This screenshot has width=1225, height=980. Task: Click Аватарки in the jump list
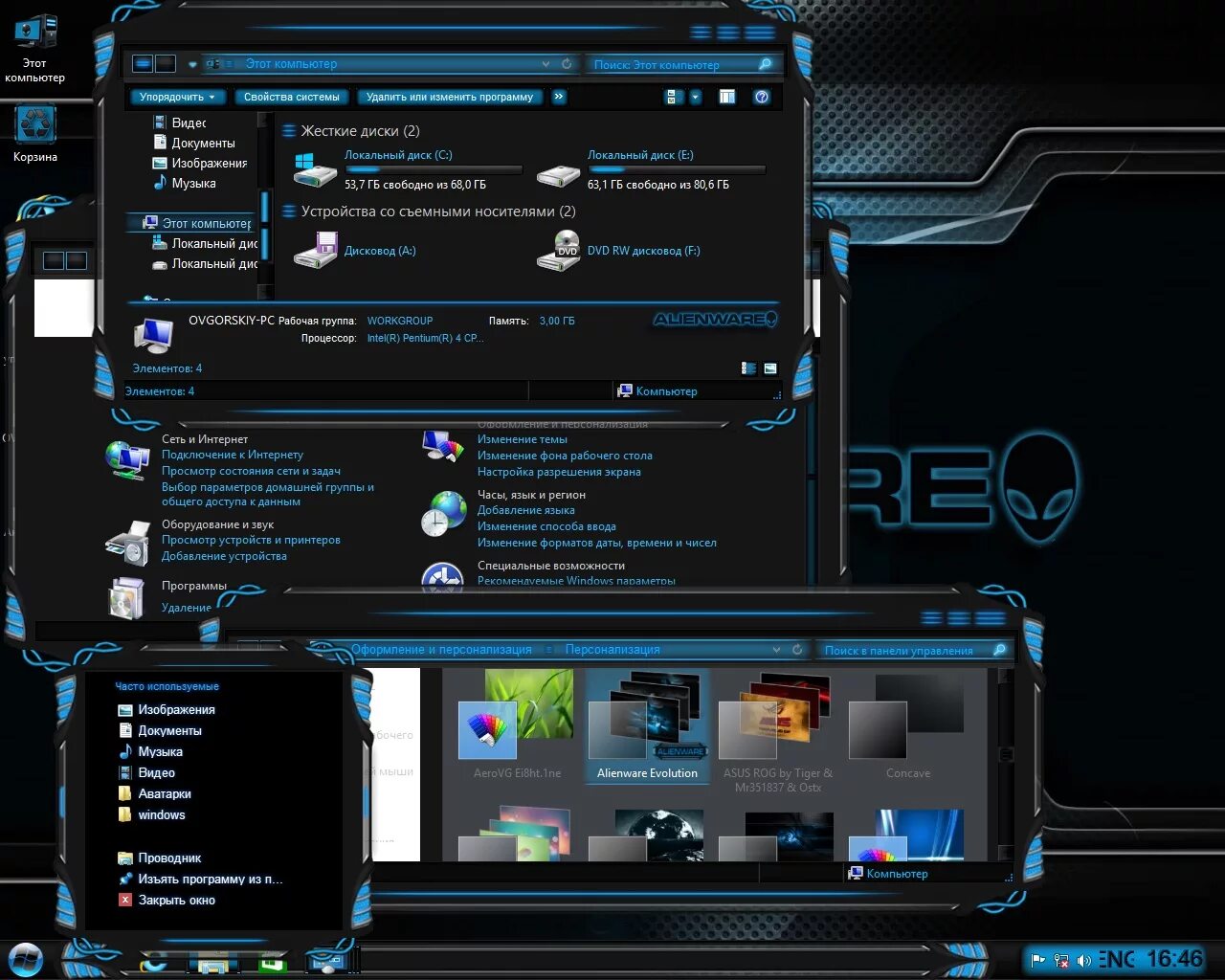point(155,793)
